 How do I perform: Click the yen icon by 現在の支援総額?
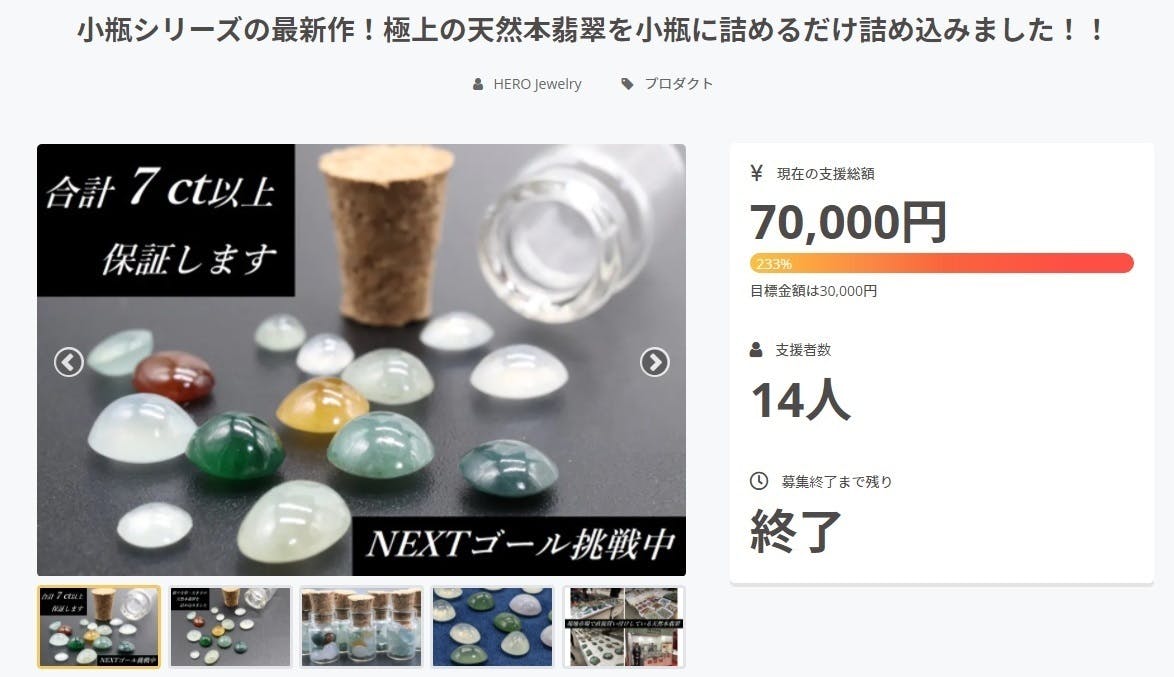[x=756, y=173]
